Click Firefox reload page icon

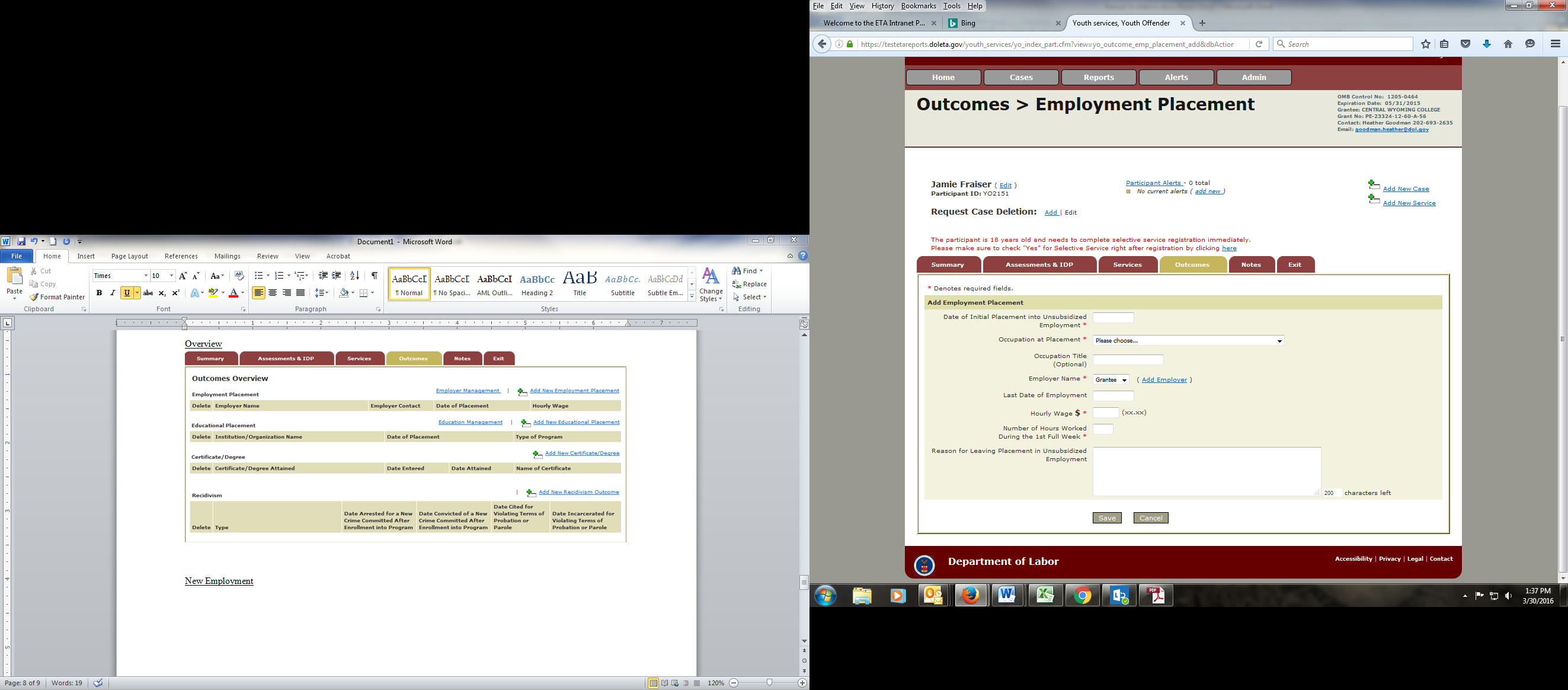tap(1259, 44)
